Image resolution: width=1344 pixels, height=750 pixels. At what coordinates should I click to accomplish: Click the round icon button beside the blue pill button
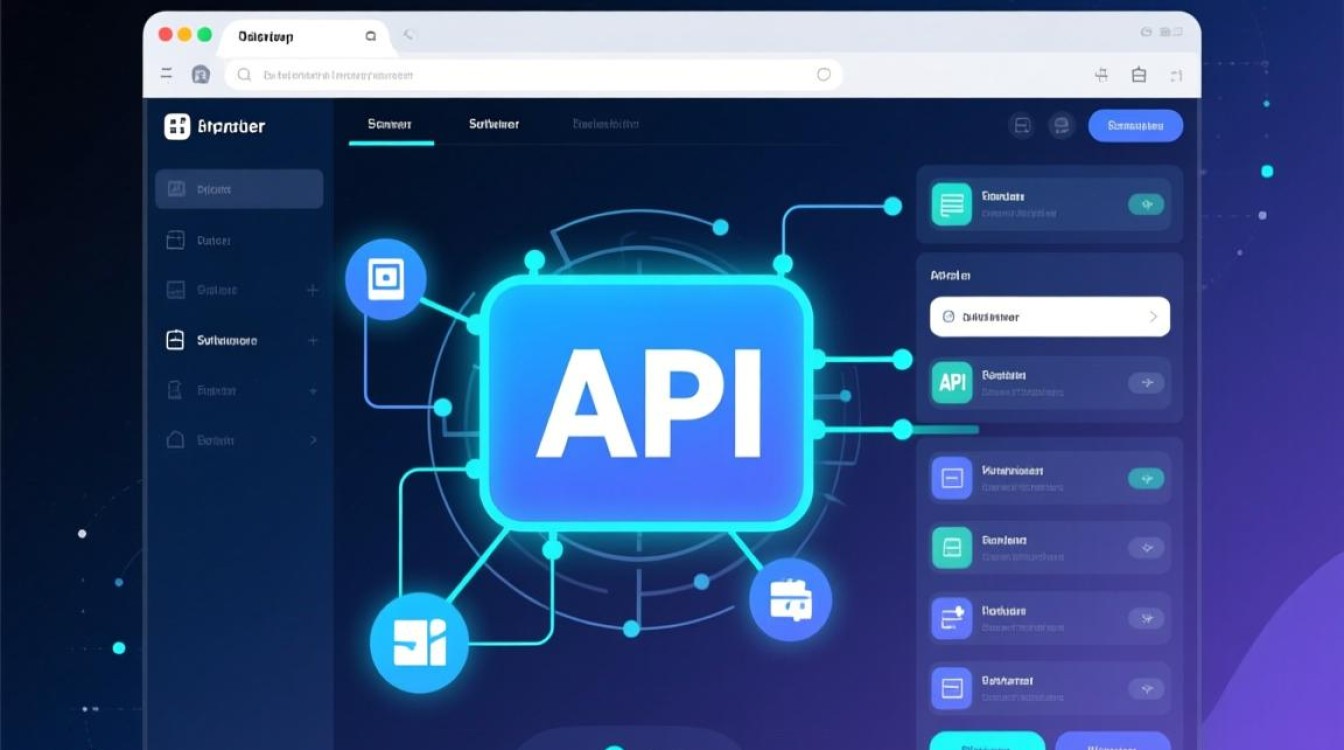[1061, 126]
